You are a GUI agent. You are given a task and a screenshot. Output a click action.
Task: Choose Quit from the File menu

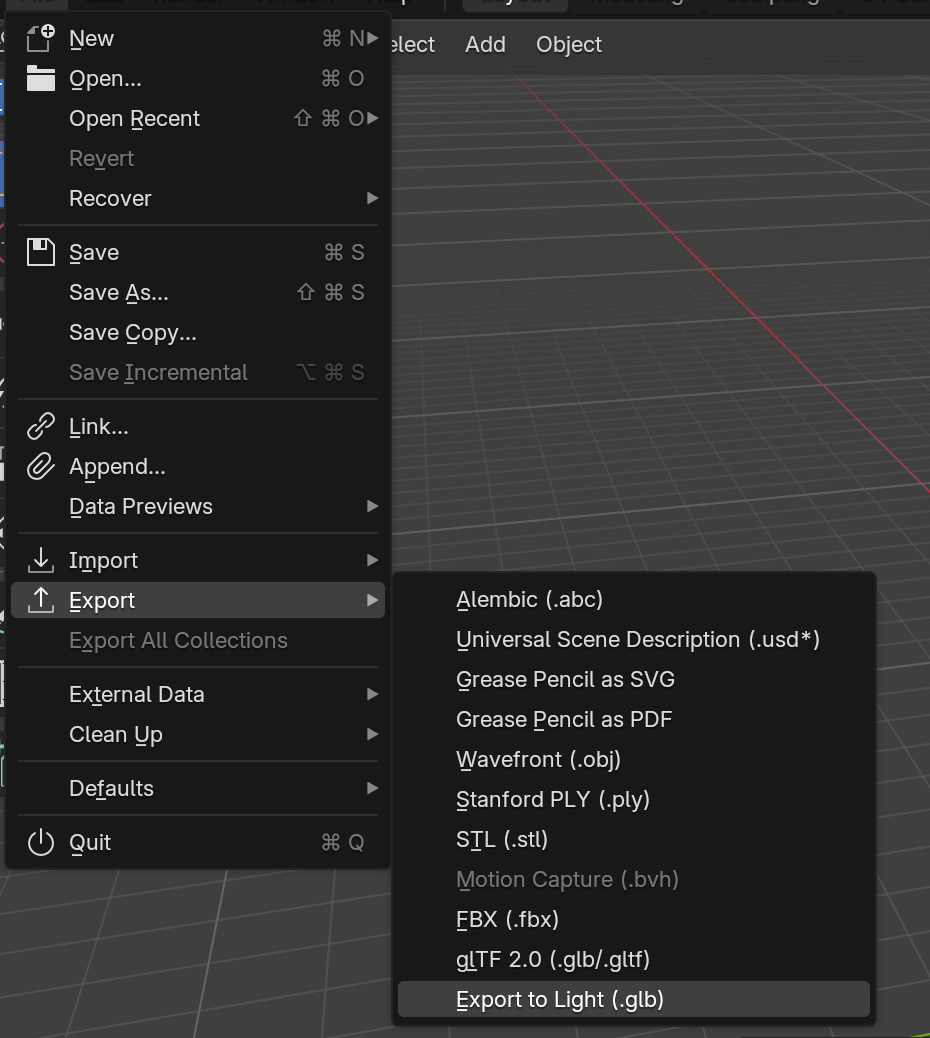198,842
